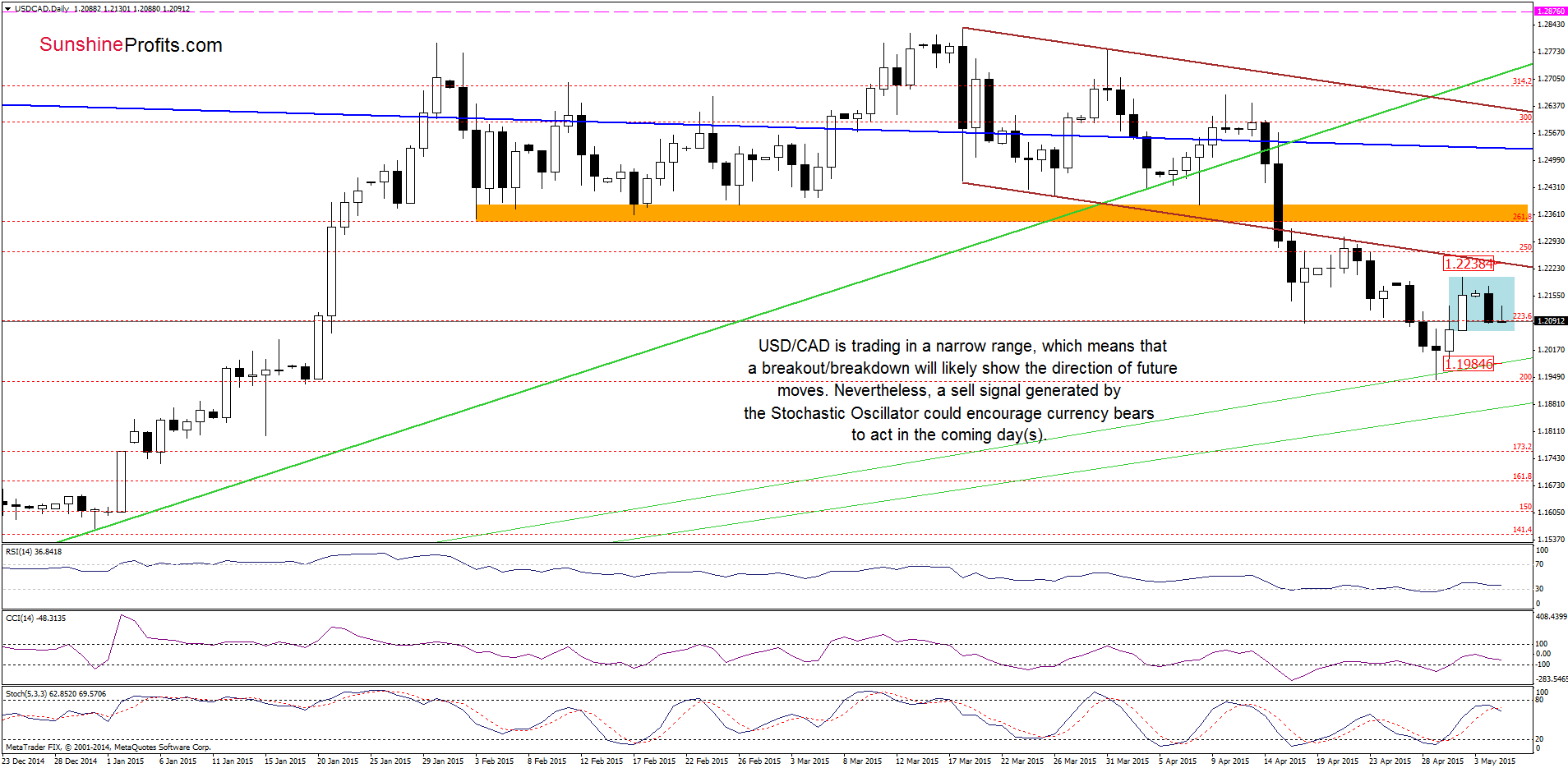Click the 20 Jan 2015 date label

[338, 761]
